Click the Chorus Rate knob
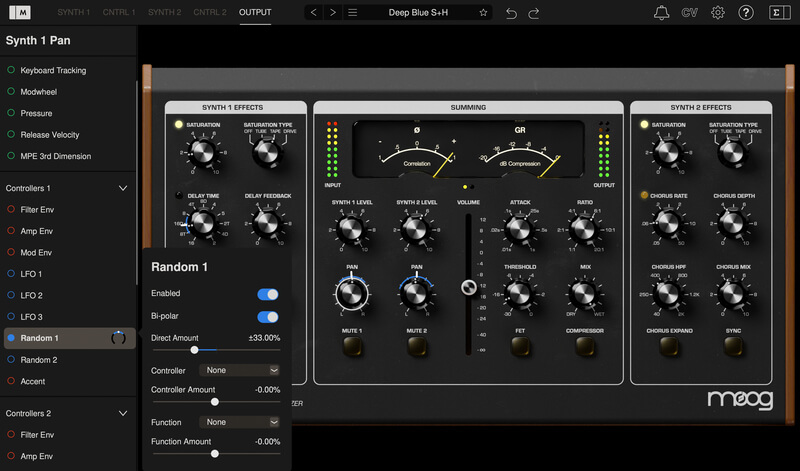This screenshot has height=471, width=800. [668, 223]
